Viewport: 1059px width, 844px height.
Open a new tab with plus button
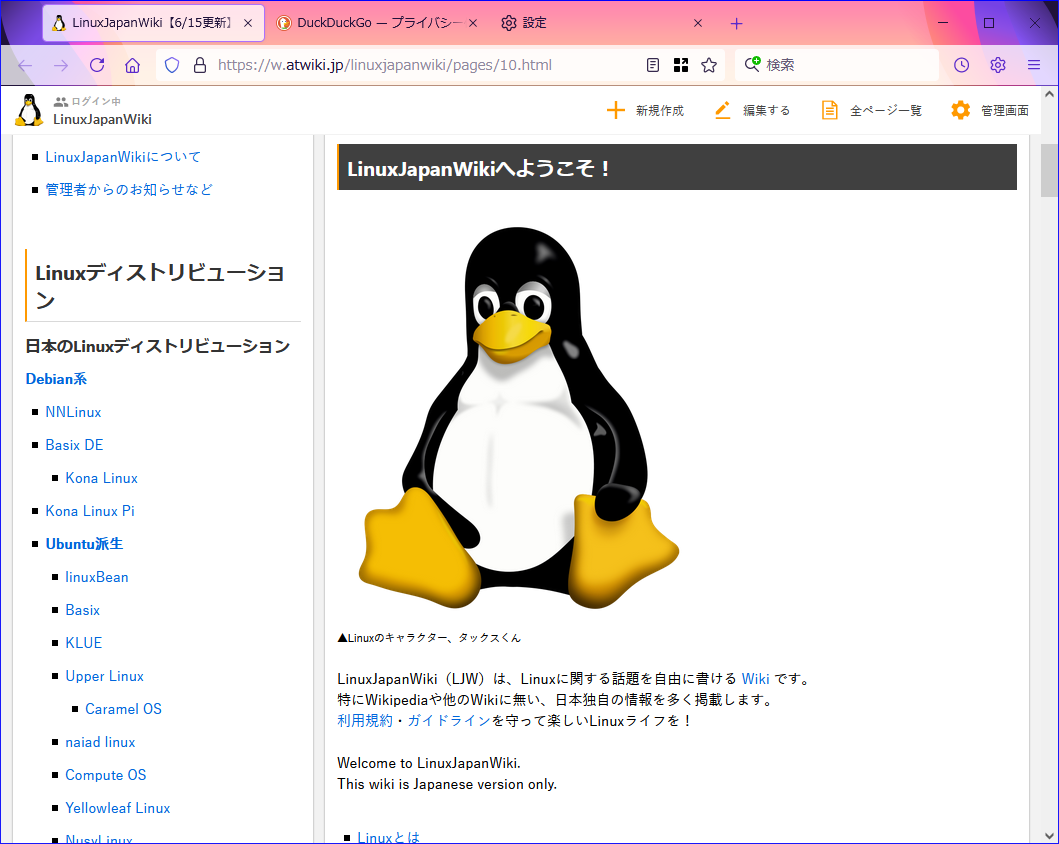(x=736, y=24)
